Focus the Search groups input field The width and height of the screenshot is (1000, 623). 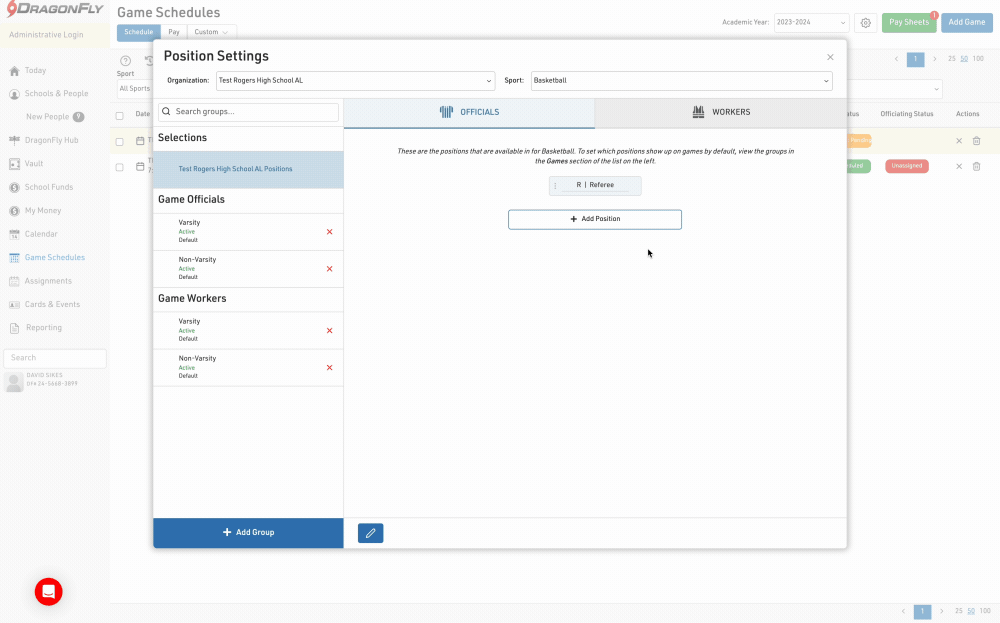tap(248, 112)
